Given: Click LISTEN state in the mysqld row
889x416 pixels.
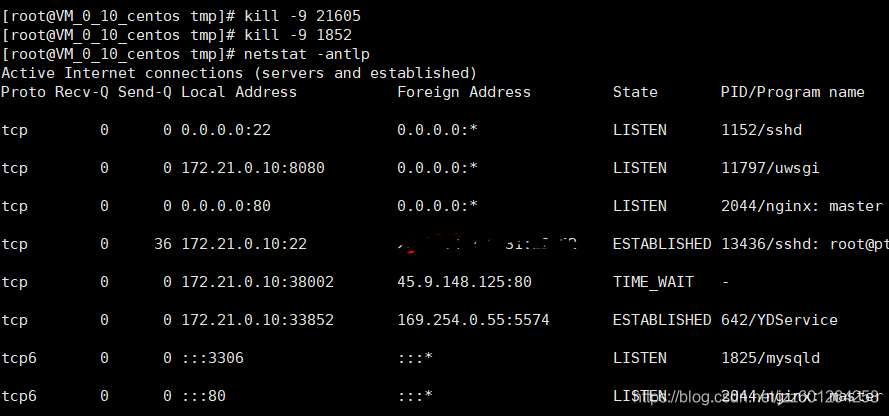Looking at the screenshot, I should coord(640,358).
